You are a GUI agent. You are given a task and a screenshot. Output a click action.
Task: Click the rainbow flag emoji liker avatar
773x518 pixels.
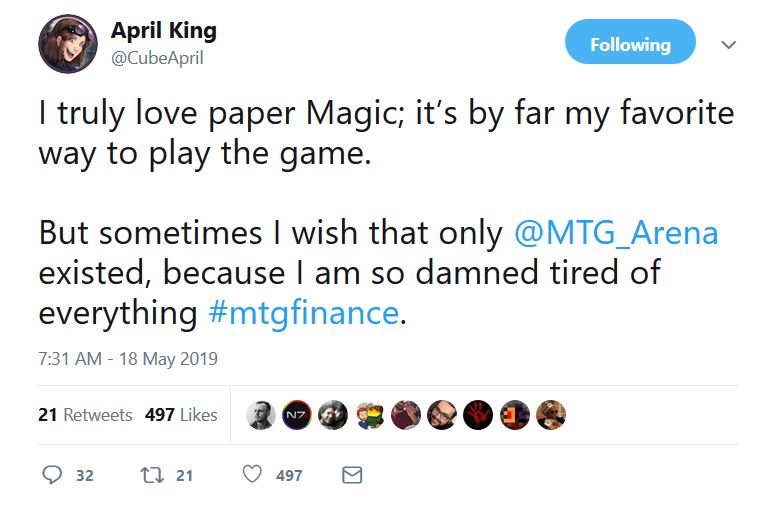[369, 415]
